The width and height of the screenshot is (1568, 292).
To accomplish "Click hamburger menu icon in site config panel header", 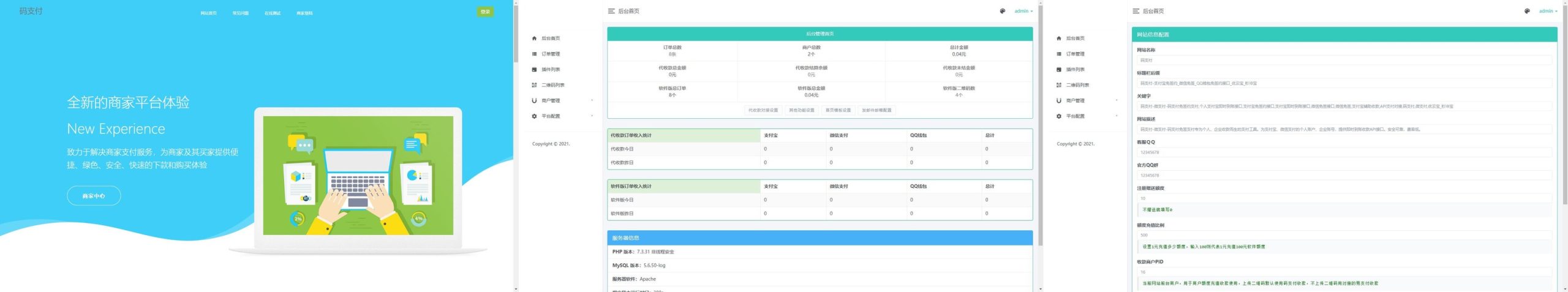I will coord(1136,11).
